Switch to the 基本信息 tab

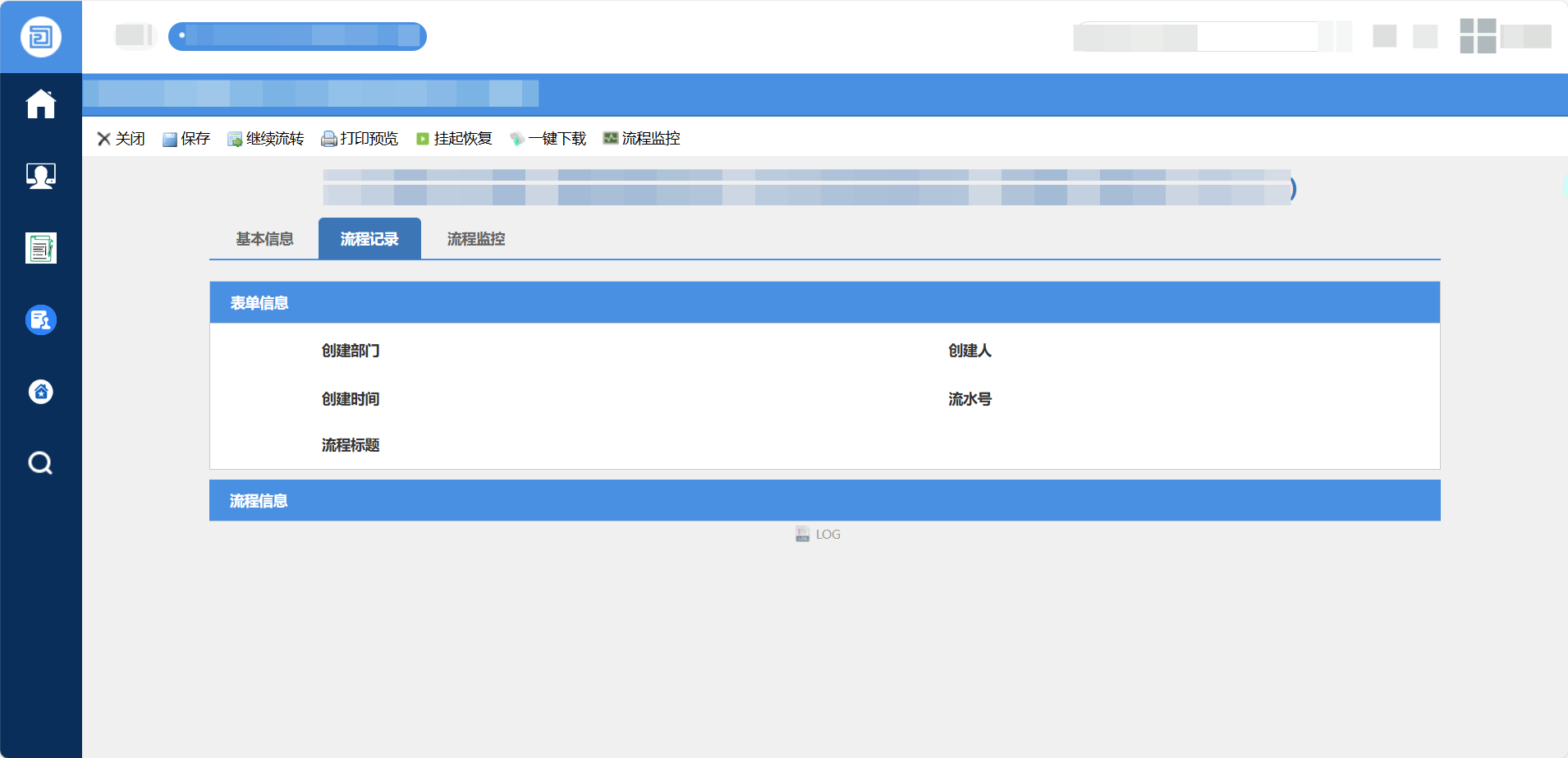click(x=264, y=239)
